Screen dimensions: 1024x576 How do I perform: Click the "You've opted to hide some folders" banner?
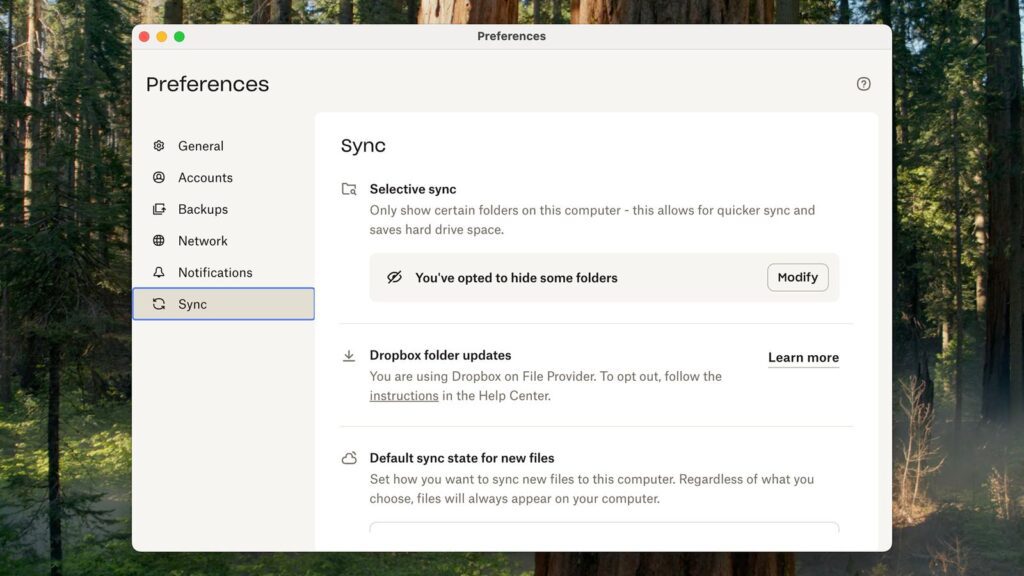click(516, 278)
